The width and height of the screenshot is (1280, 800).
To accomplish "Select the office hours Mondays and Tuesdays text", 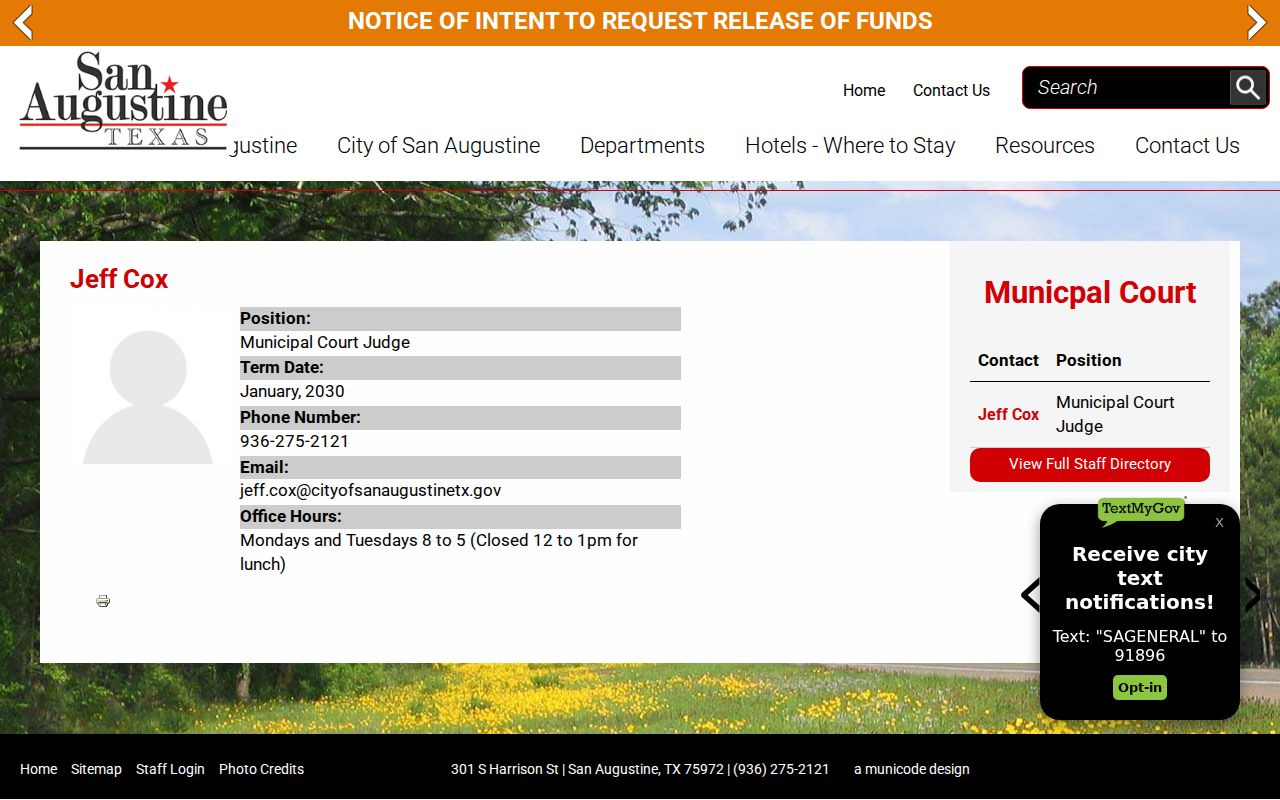I will [x=439, y=552].
